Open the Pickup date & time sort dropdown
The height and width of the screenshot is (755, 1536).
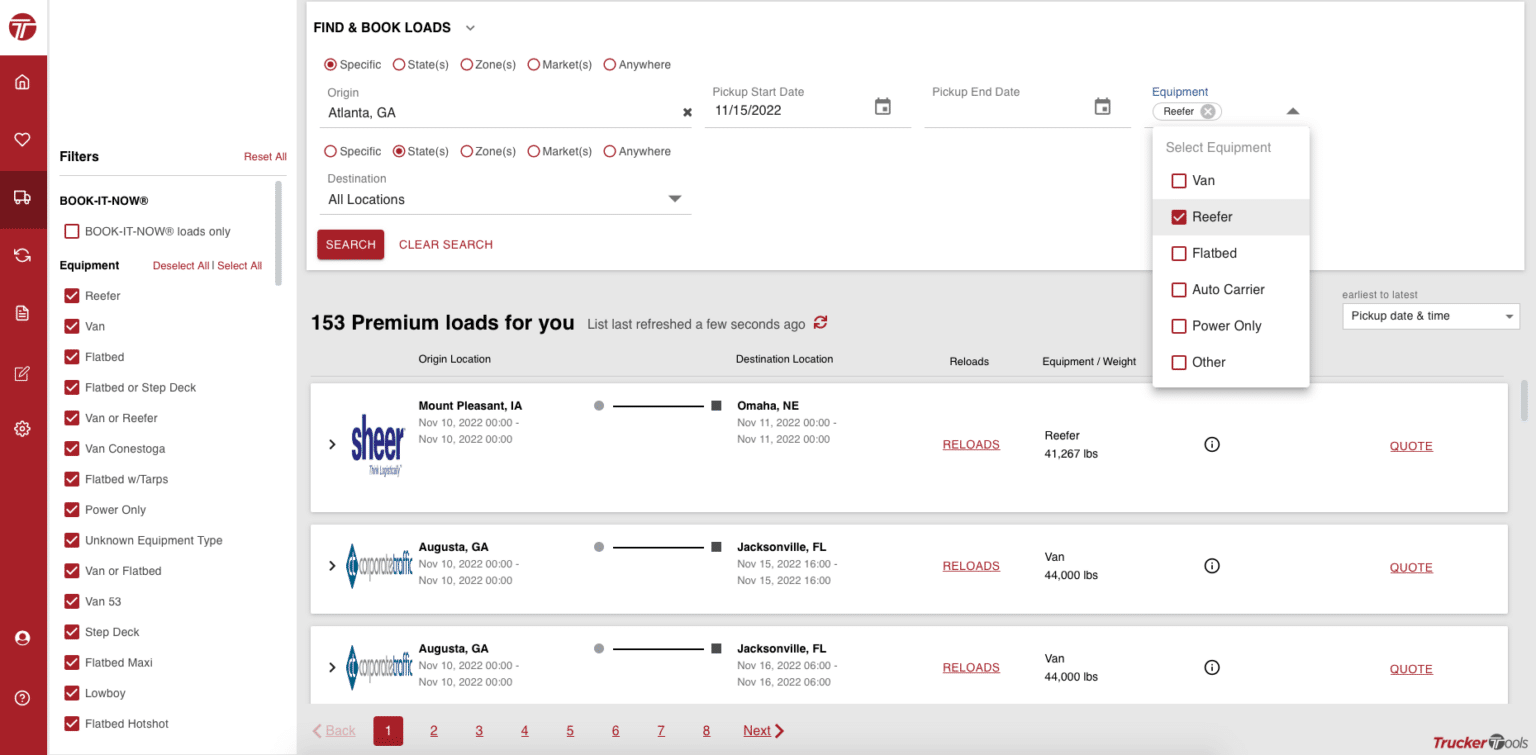[x=1430, y=316]
